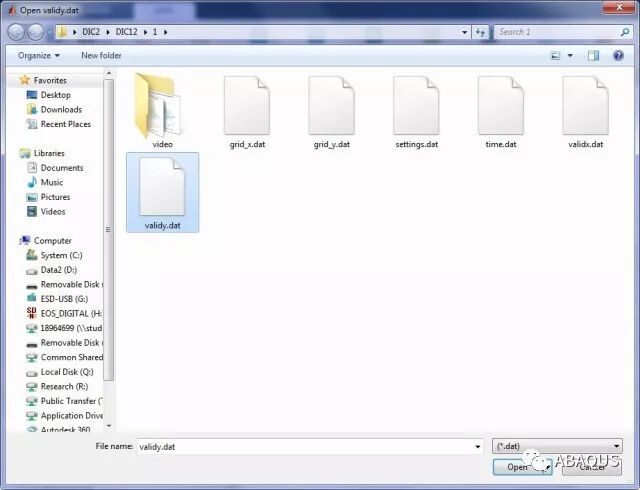Click the Refresh button beside address bar
The height and width of the screenshot is (490, 640).
coord(480,32)
